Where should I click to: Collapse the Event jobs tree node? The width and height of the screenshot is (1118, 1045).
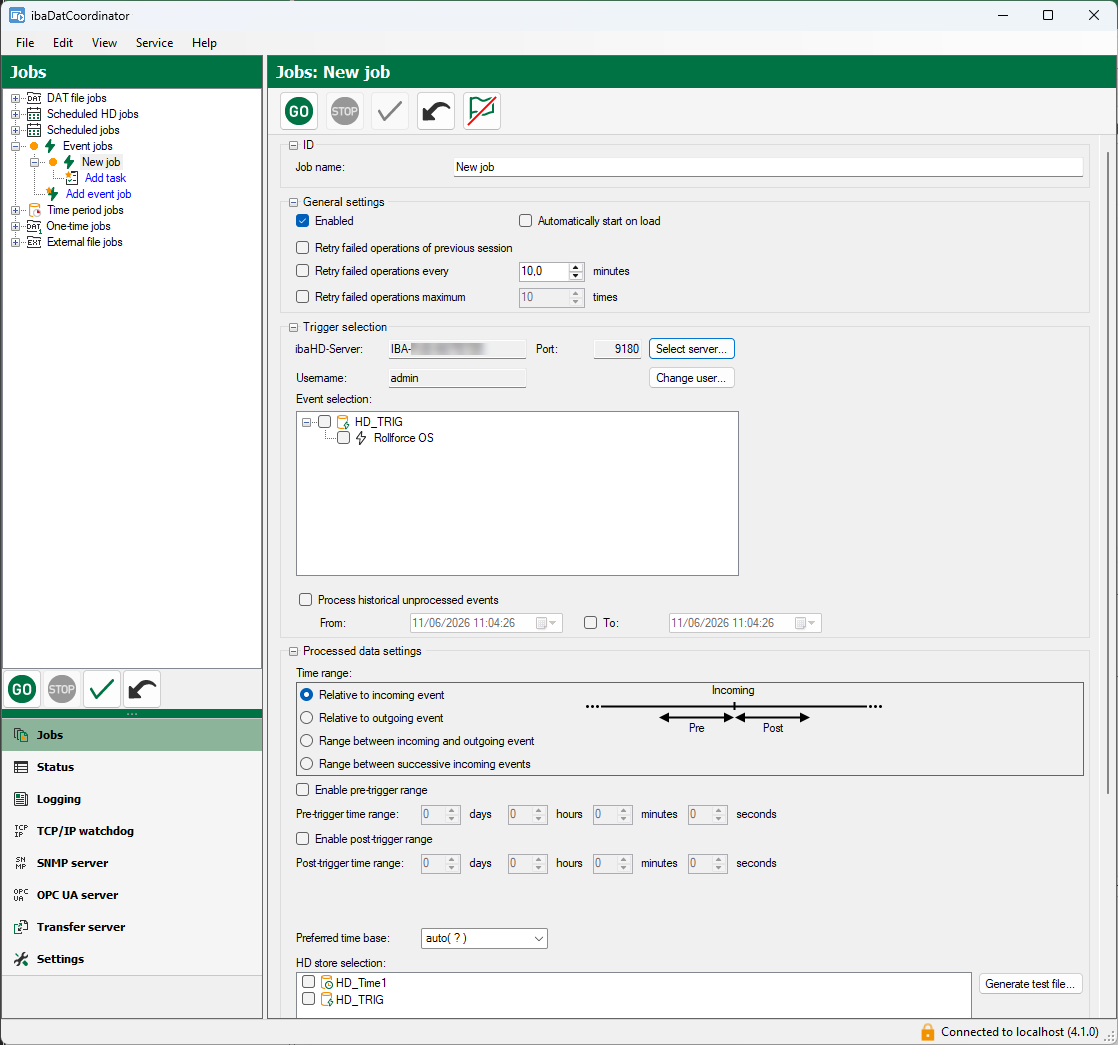click(15, 146)
